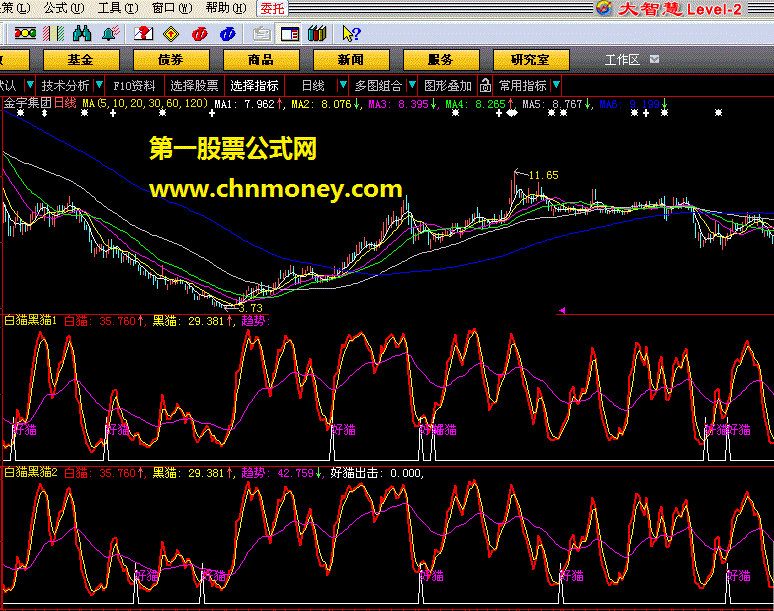774x611 pixels.
Task: Expand the 多图组合 dropdown arrow
Action: pos(412,85)
